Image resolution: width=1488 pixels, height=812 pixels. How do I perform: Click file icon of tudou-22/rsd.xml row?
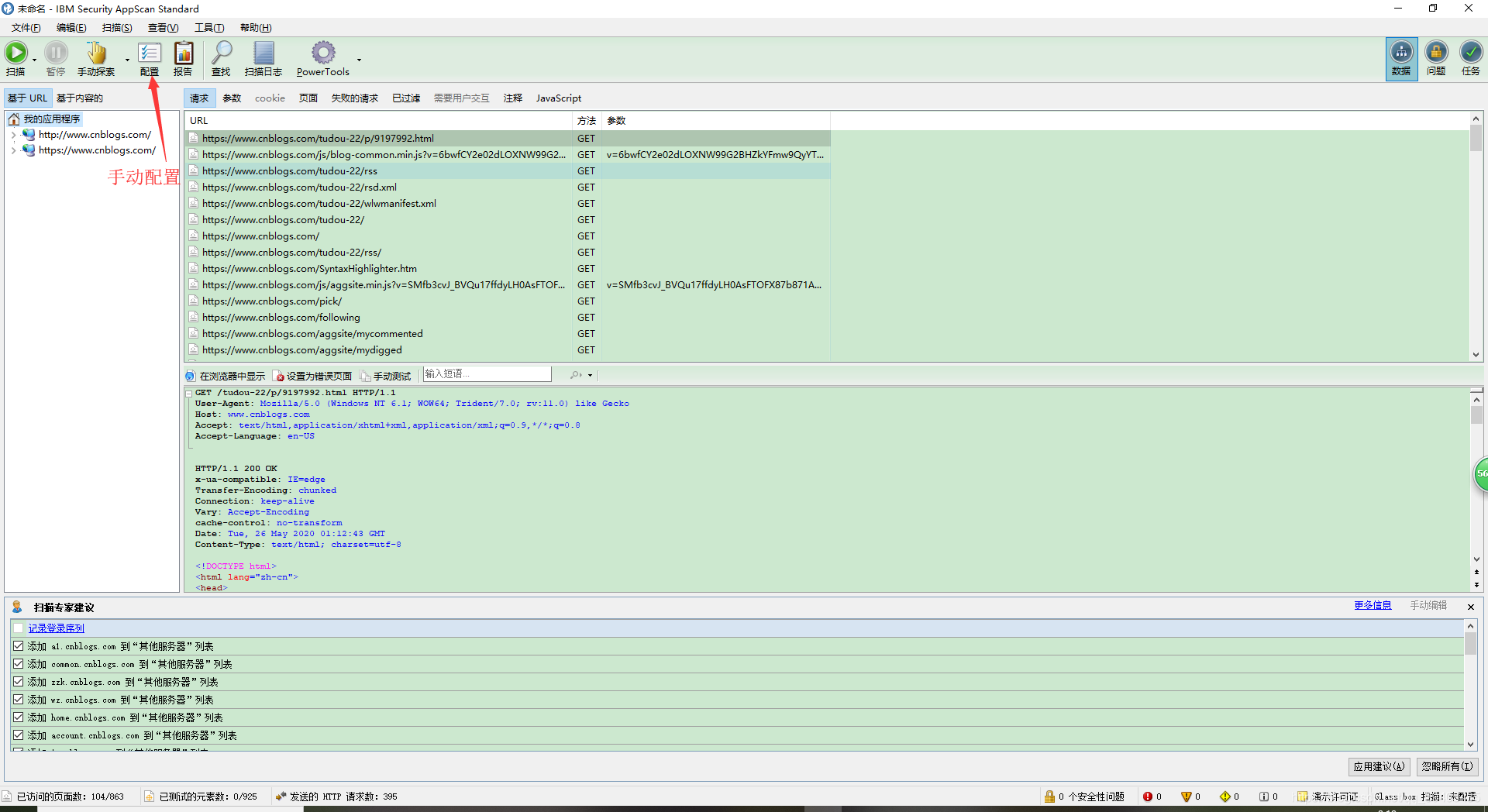(x=193, y=187)
